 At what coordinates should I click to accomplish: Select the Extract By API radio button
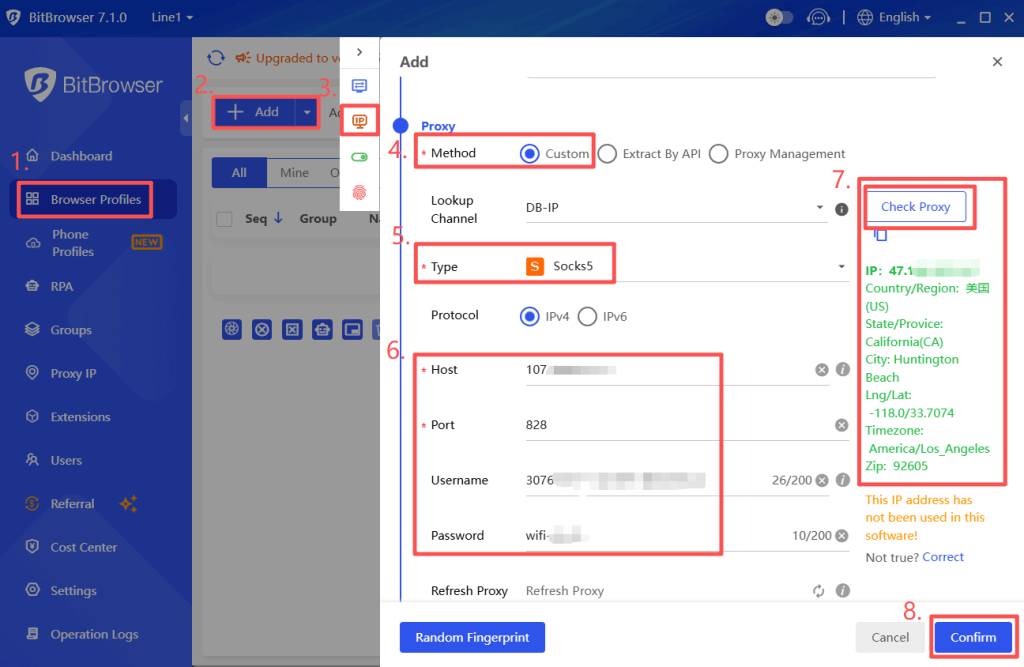click(x=607, y=154)
